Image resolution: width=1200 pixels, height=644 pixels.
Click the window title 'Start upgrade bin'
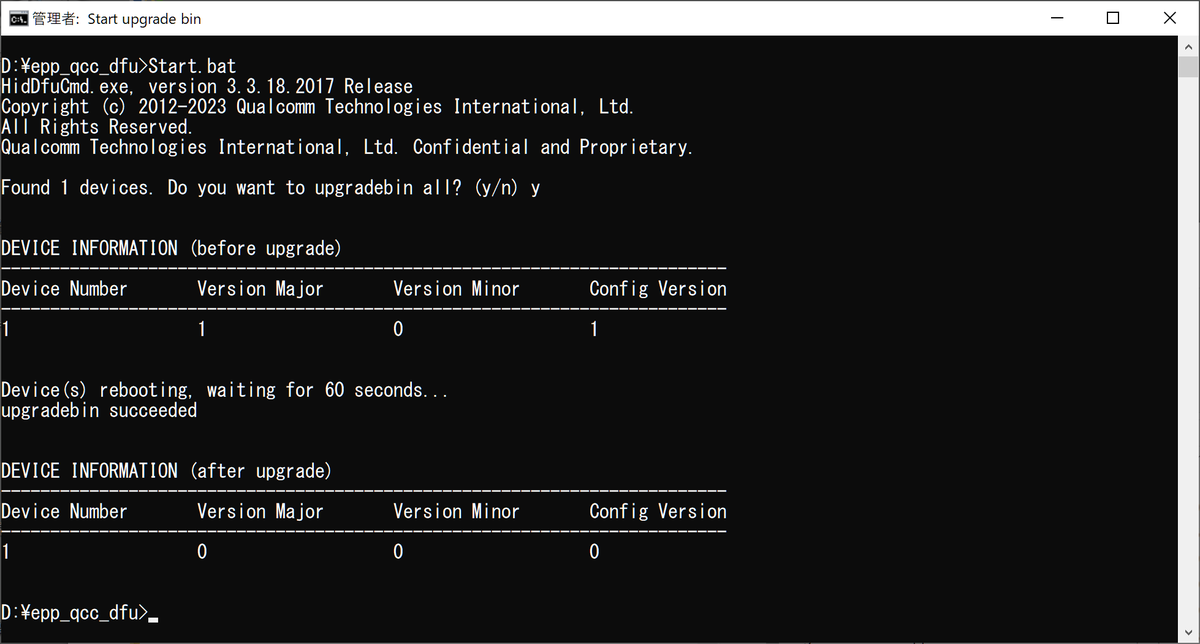coord(144,18)
